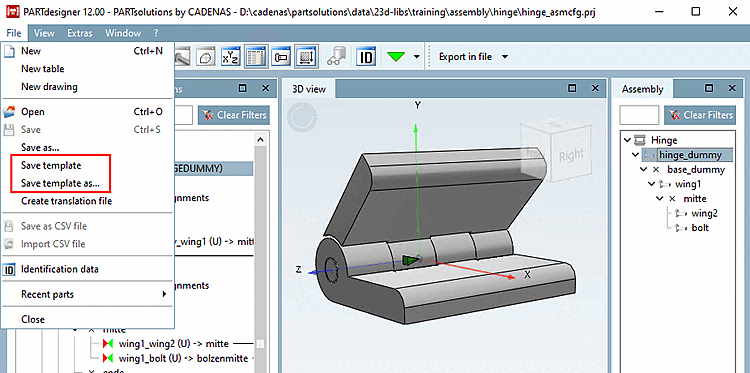Click the Right face of view cube
This screenshot has width=750, height=373.
pos(571,154)
